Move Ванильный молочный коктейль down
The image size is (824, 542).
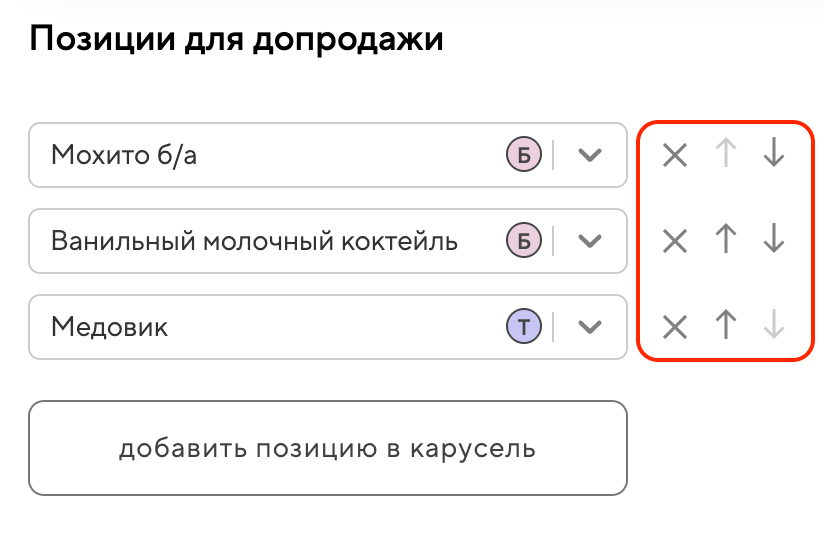(773, 240)
